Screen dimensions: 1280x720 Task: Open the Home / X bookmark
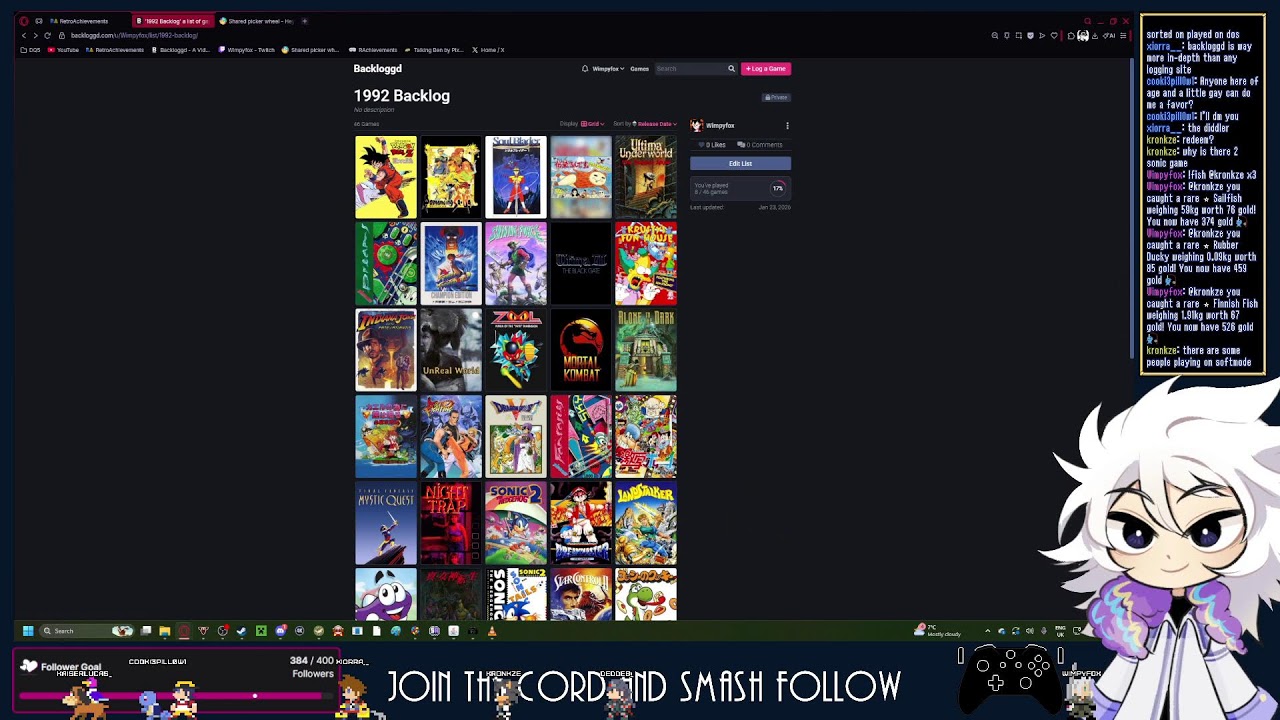click(x=488, y=50)
